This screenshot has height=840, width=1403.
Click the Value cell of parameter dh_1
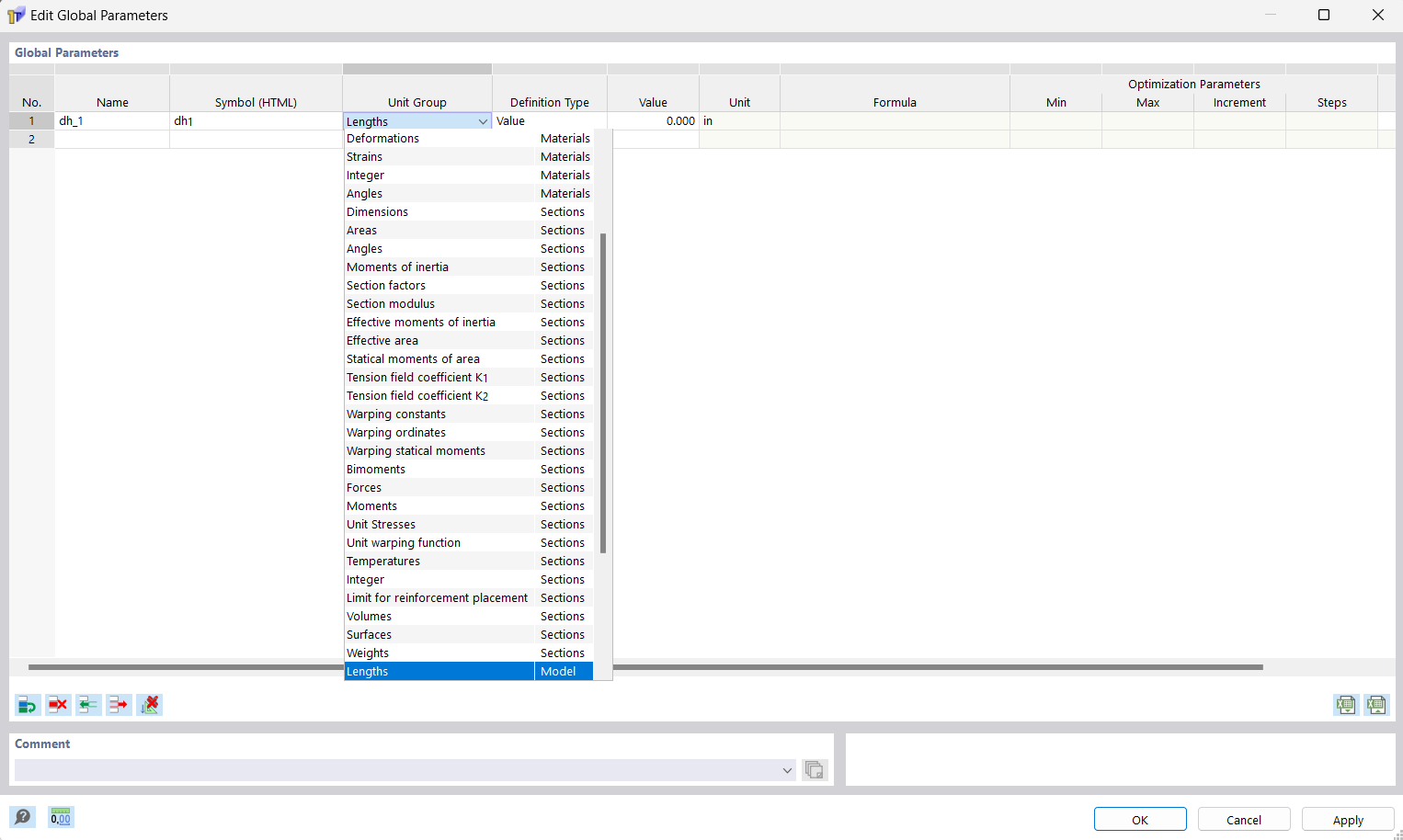tap(653, 120)
